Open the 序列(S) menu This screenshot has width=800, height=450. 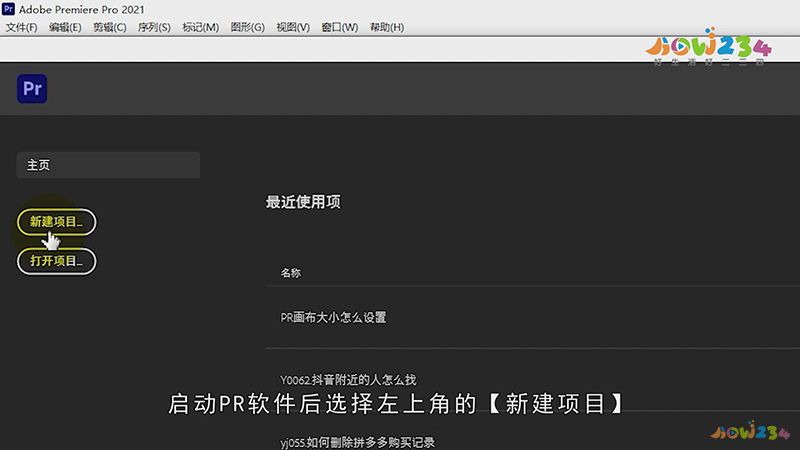154,27
